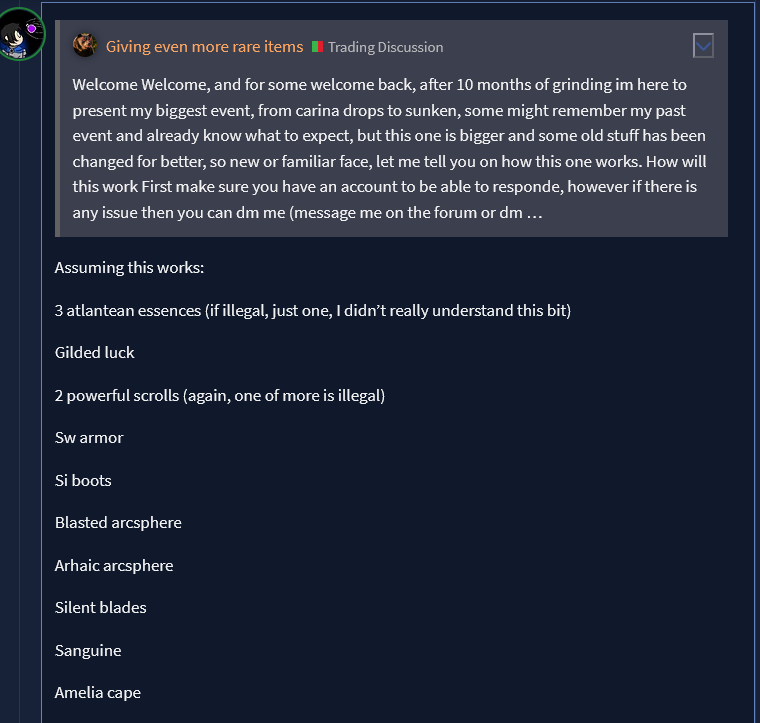Click the "Gilded luck" line

pyautogui.click(x=95, y=352)
